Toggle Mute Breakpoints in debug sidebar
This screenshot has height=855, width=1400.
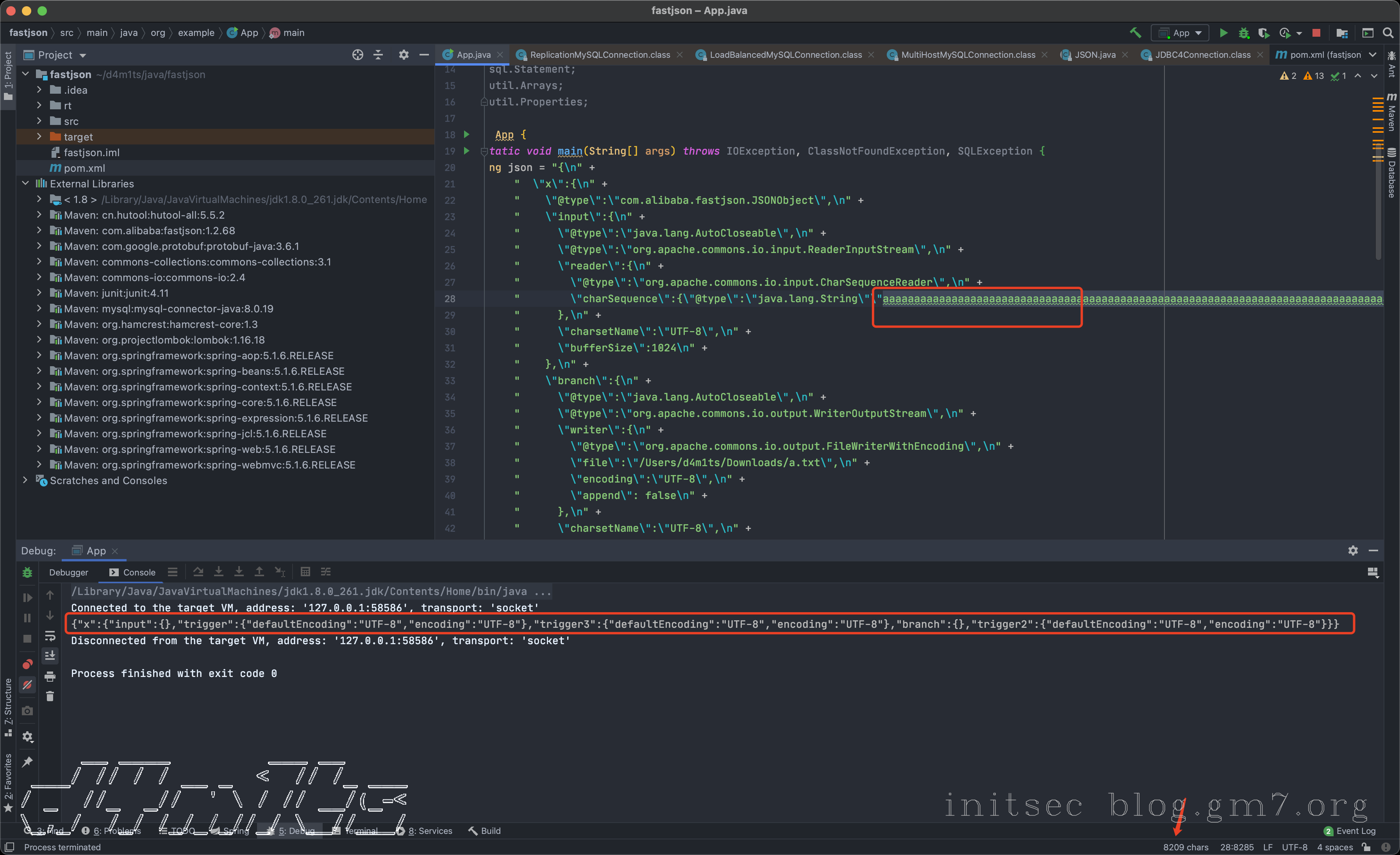click(x=27, y=685)
